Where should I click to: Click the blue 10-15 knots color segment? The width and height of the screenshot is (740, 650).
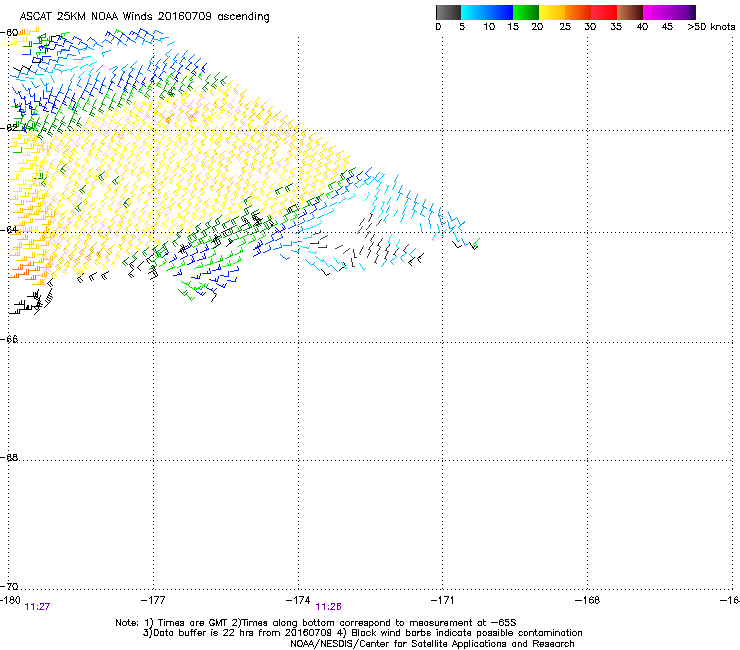[500, 12]
